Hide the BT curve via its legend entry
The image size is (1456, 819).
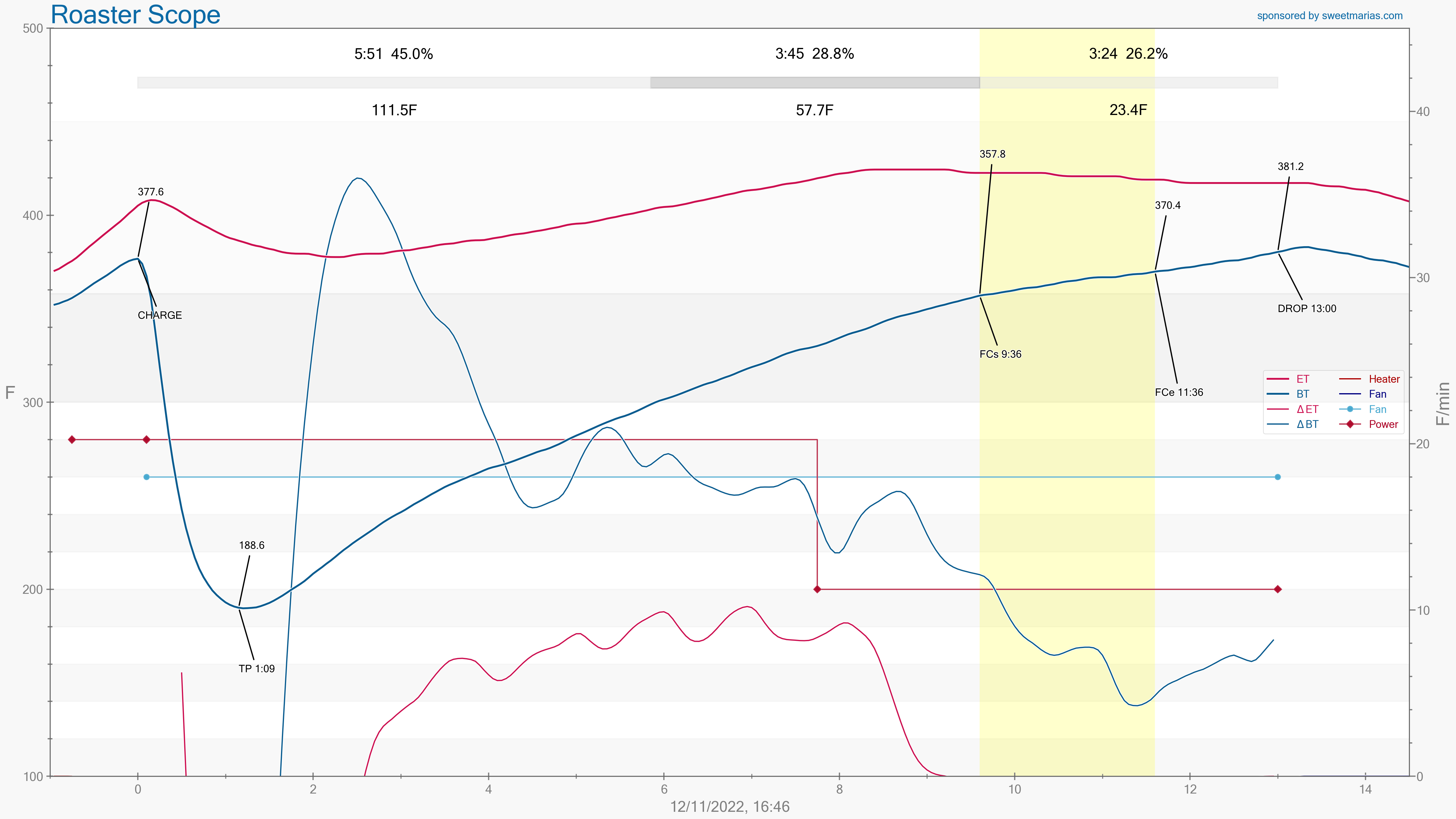click(x=1302, y=394)
